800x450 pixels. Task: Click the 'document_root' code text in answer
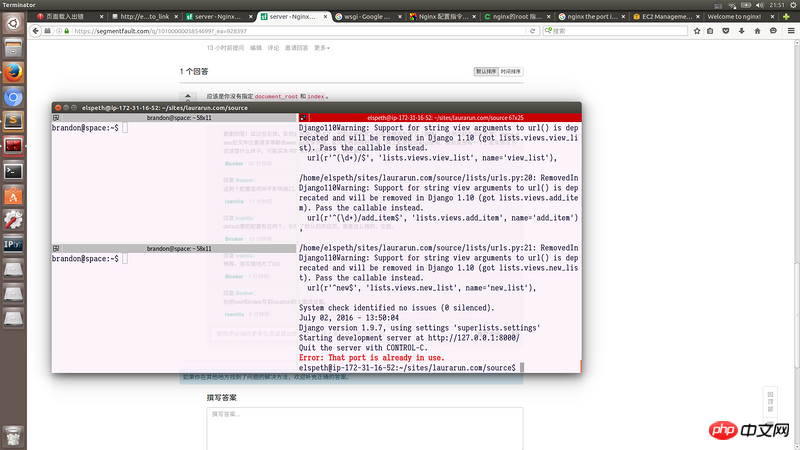click(x=276, y=96)
